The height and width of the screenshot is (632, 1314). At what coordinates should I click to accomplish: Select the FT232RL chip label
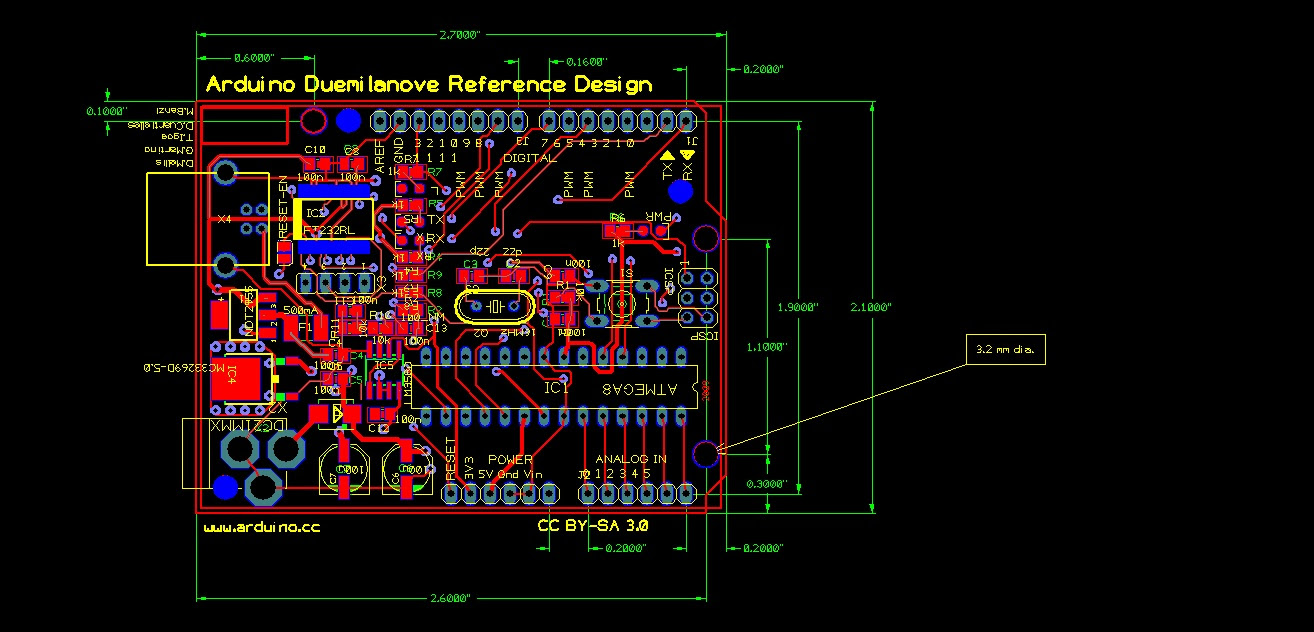click(x=330, y=231)
